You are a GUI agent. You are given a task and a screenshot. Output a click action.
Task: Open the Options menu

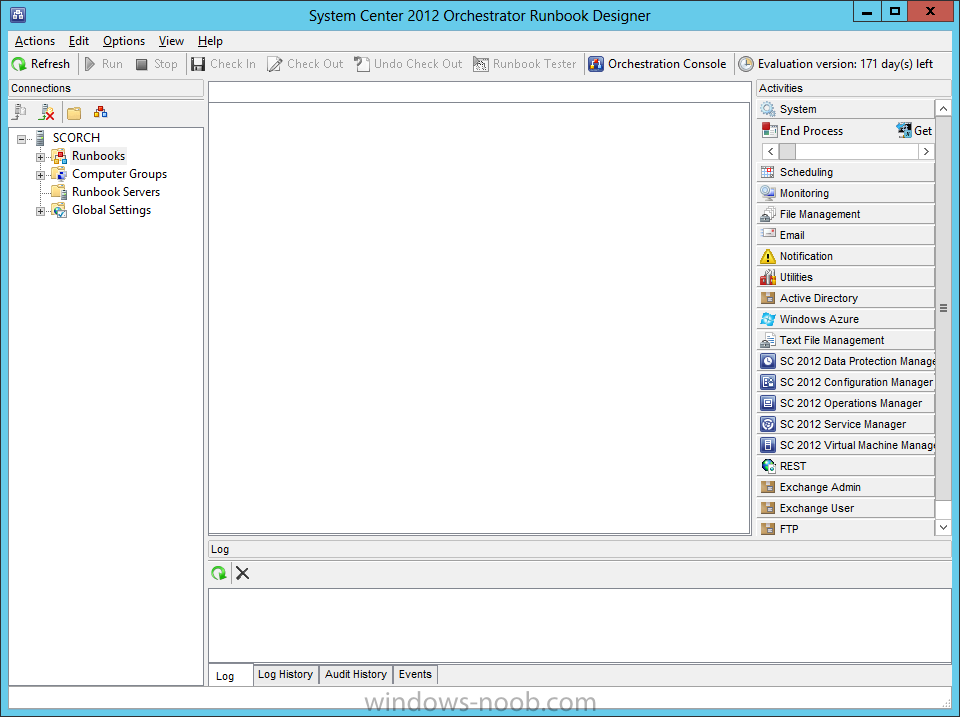point(124,41)
